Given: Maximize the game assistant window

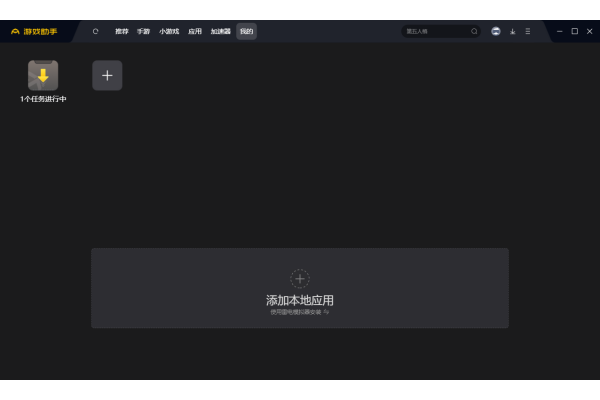Looking at the screenshot, I should [x=575, y=31].
